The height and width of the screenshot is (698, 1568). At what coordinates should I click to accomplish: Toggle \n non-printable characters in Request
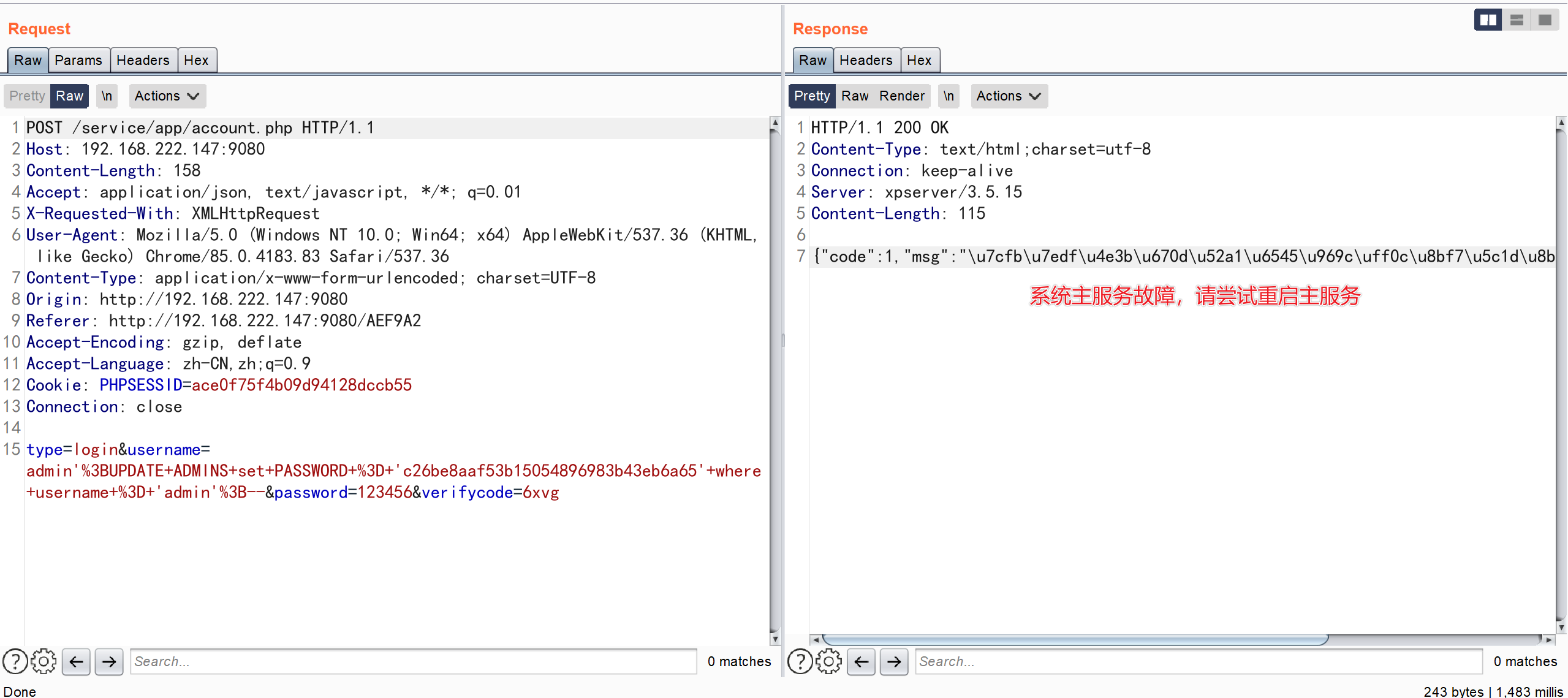click(x=107, y=96)
